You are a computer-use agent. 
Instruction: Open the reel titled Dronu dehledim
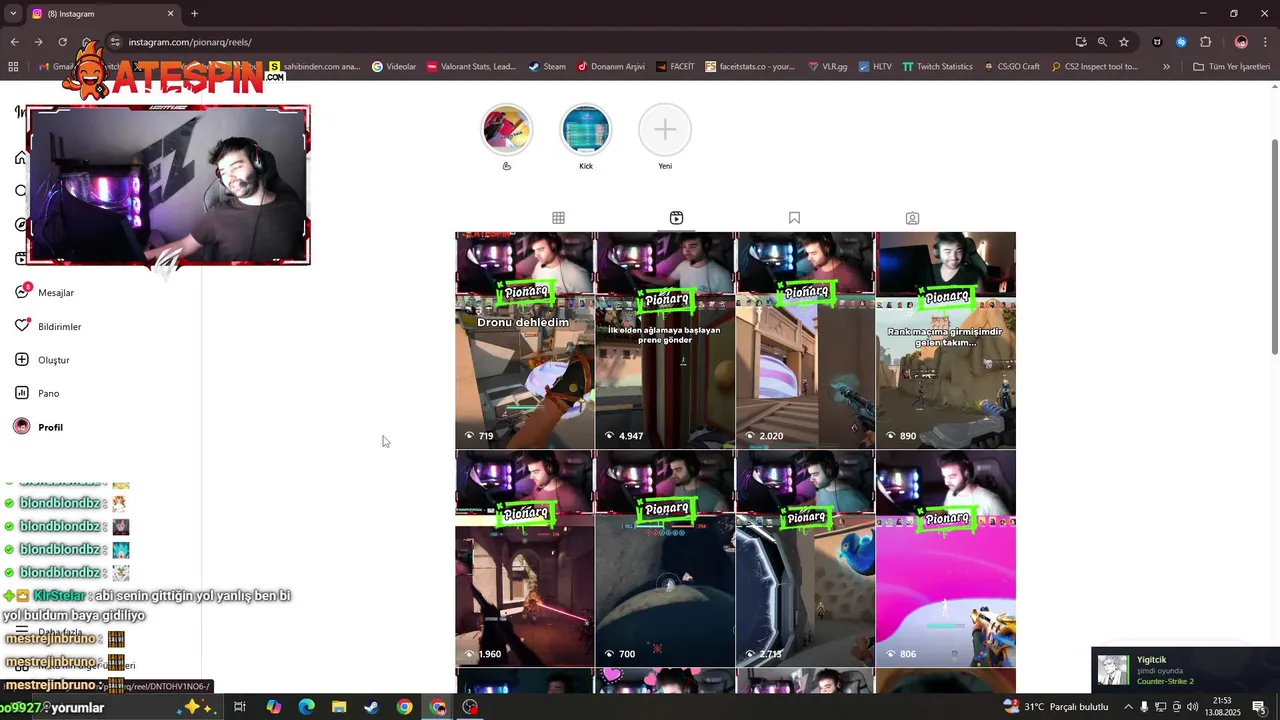(524, 340)
